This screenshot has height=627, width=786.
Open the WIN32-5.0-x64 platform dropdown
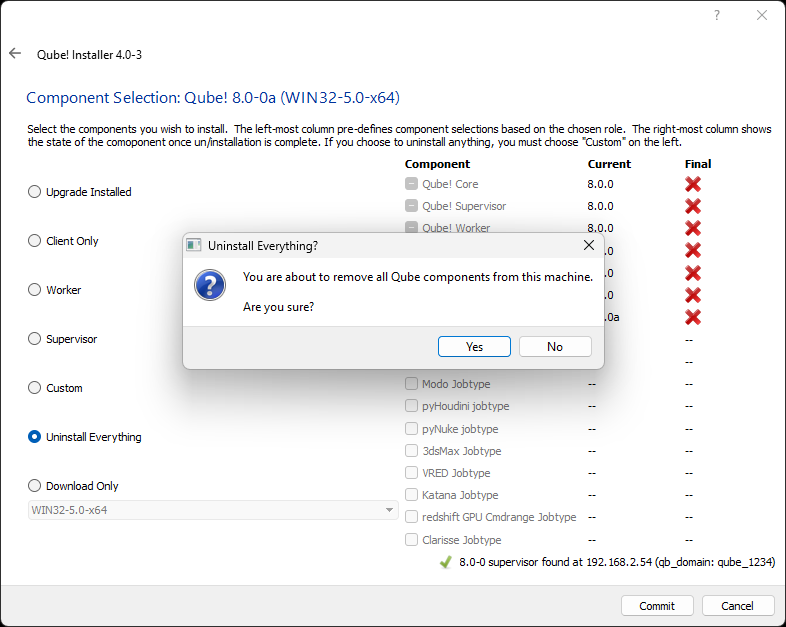[213, 510]
